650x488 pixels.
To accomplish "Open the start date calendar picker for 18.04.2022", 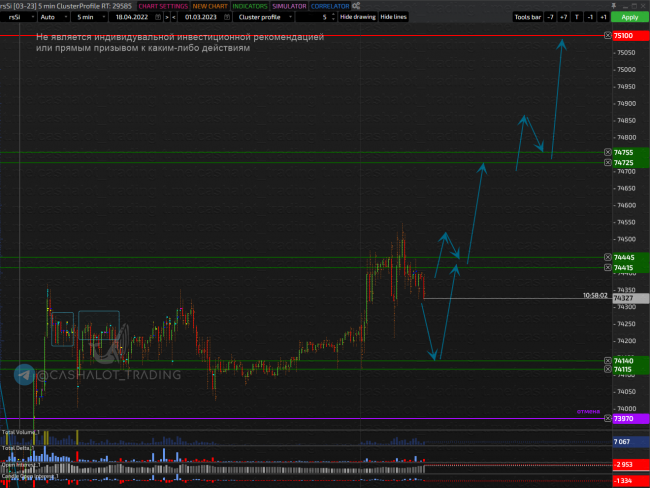I will point(158,17).
